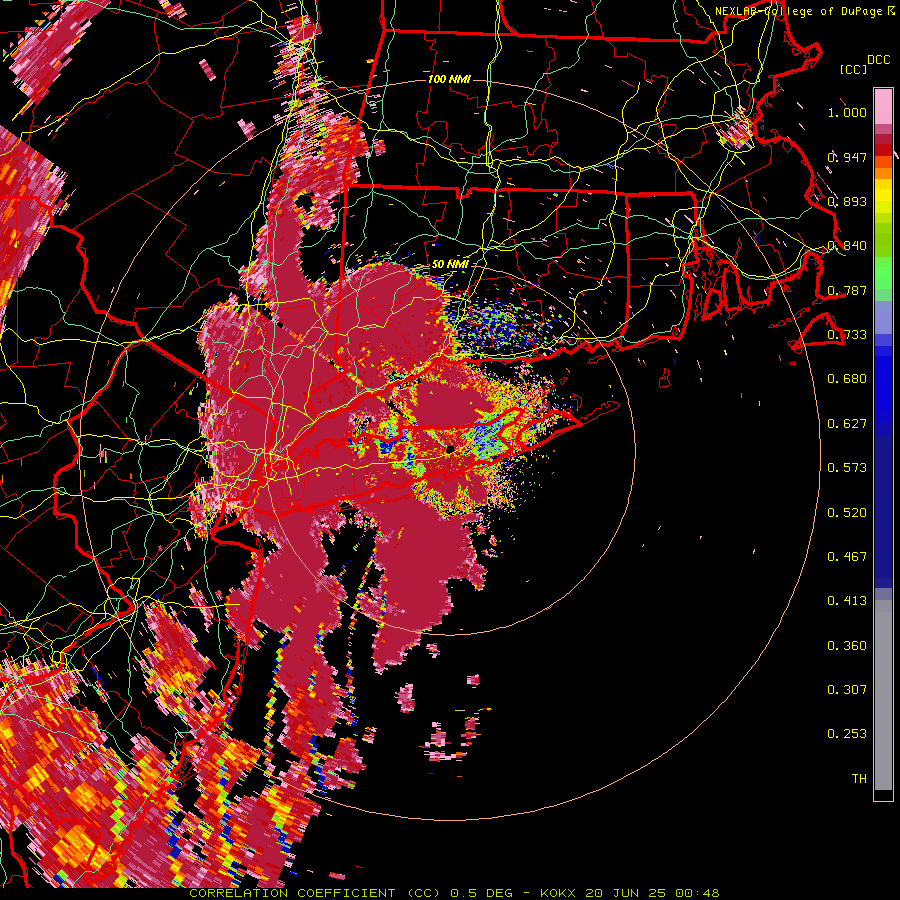Screen dimensions: 900x900
Task: Pick the light pink swatch atop the color bar
Action: pos(883,106)
